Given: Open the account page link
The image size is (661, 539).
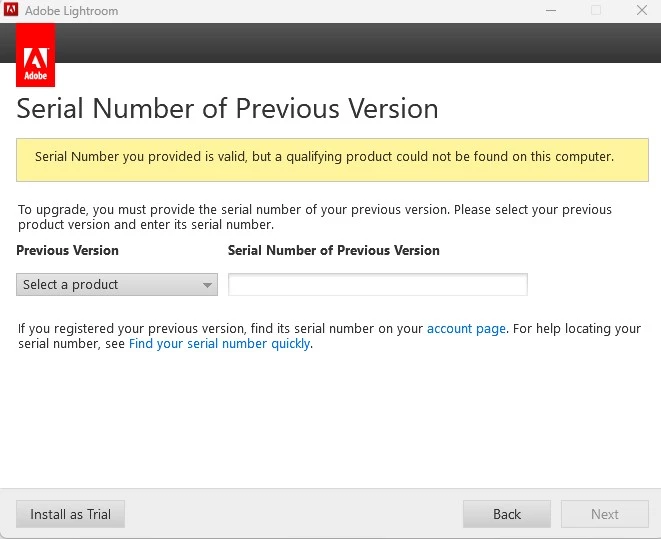Looking at the screenshot, I should coord(466,328).
